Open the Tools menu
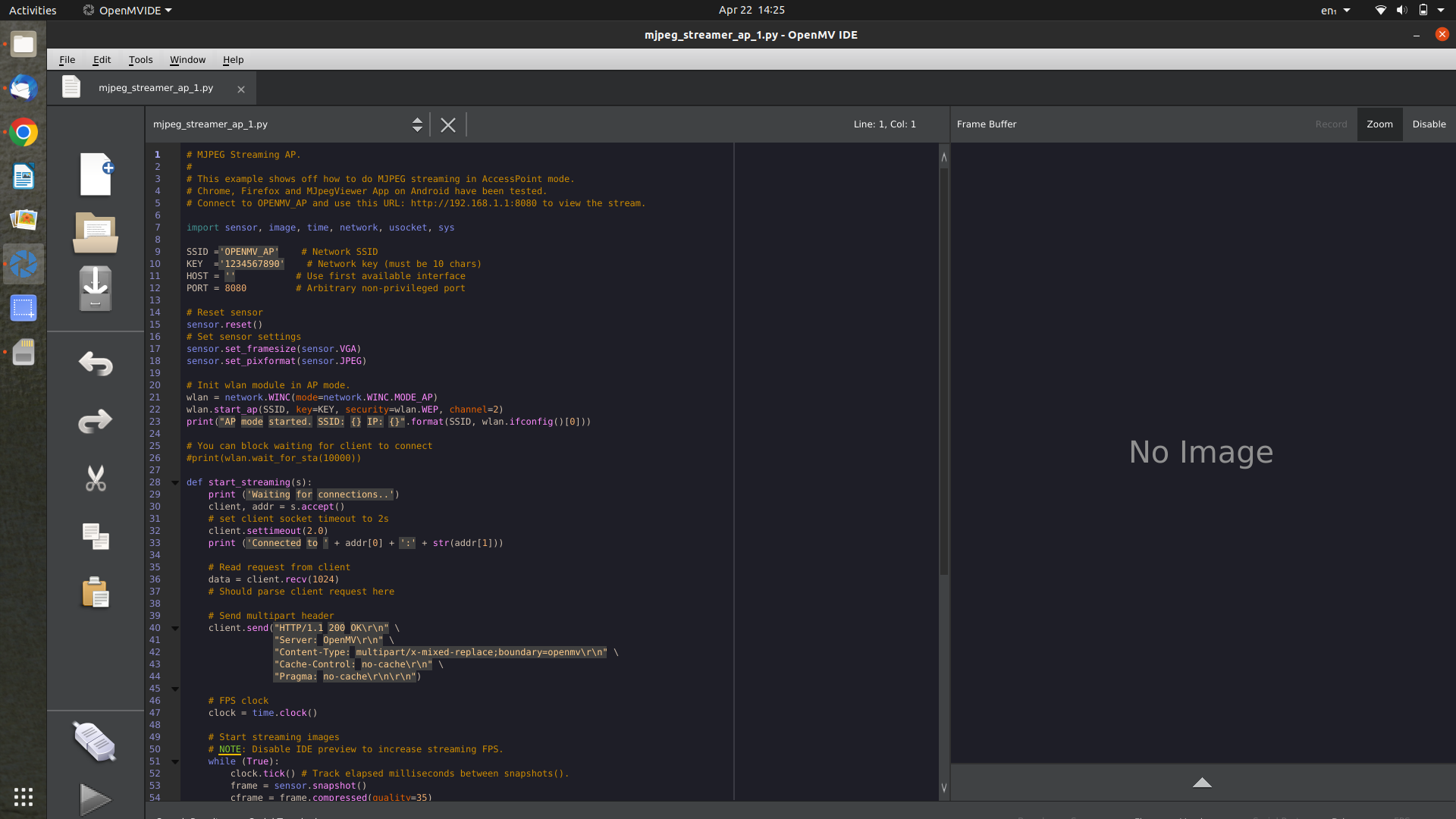The width and height of the screenshot is (1456, 819). tap(140, 60)
